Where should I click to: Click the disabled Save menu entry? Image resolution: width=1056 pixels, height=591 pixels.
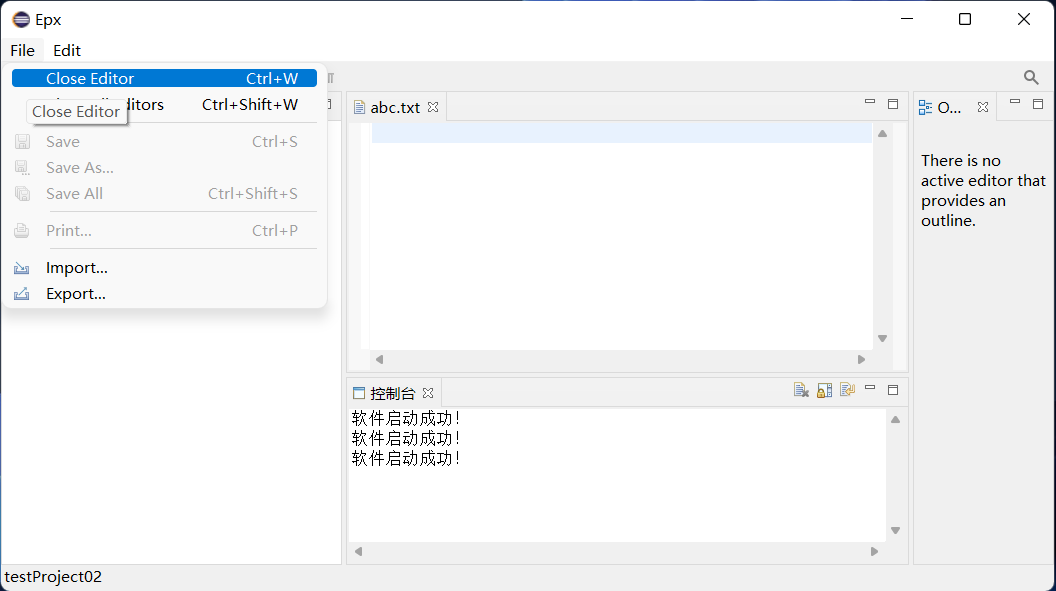point(164,141)
